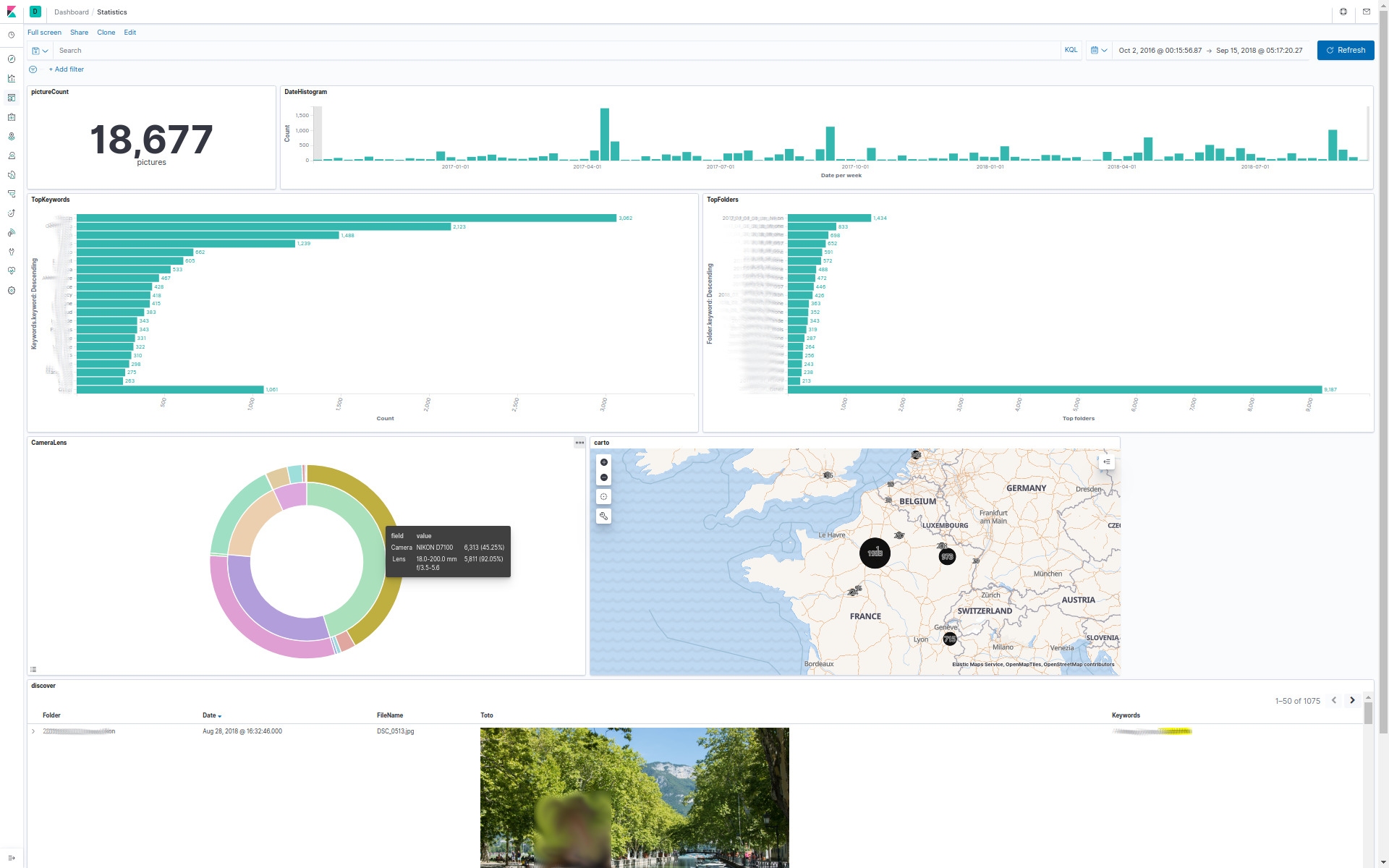Open Dev Tools from the wrench icon
Image resolution: width=1389 pixels, height=868 pixels.
click(12, 252)
